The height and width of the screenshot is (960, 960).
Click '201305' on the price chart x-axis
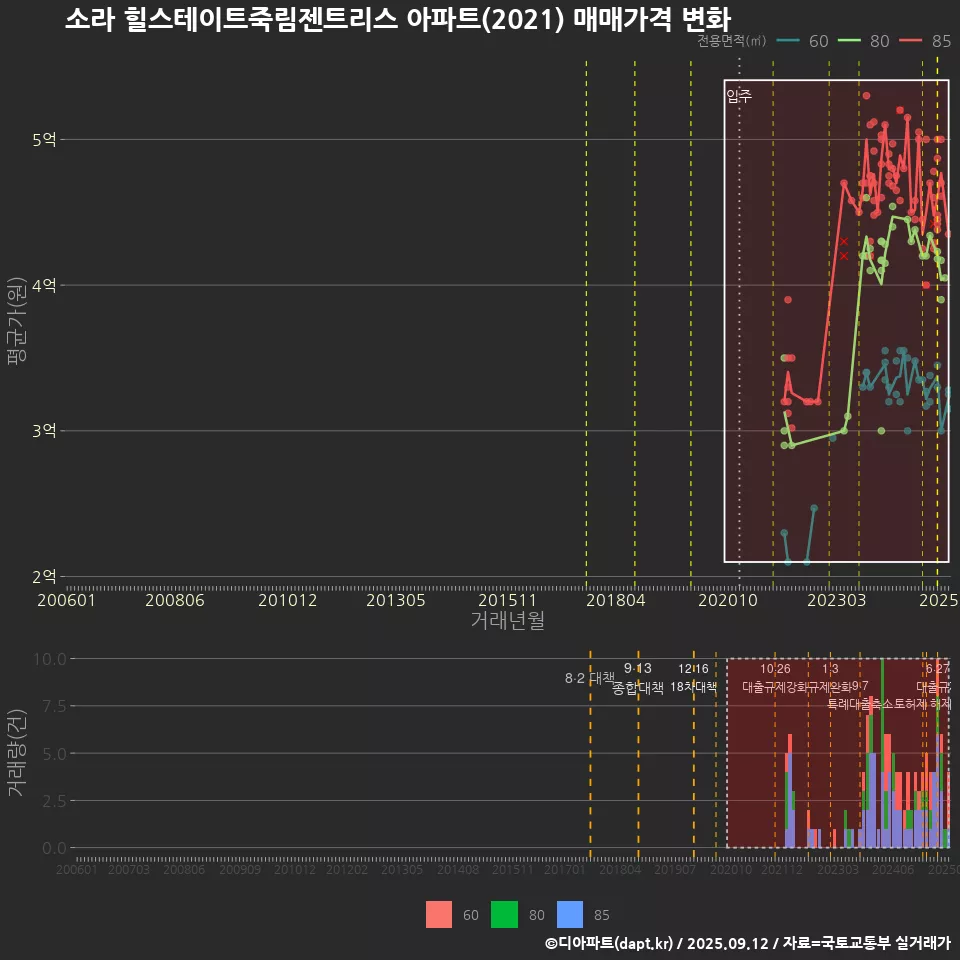tap(396, 600)
